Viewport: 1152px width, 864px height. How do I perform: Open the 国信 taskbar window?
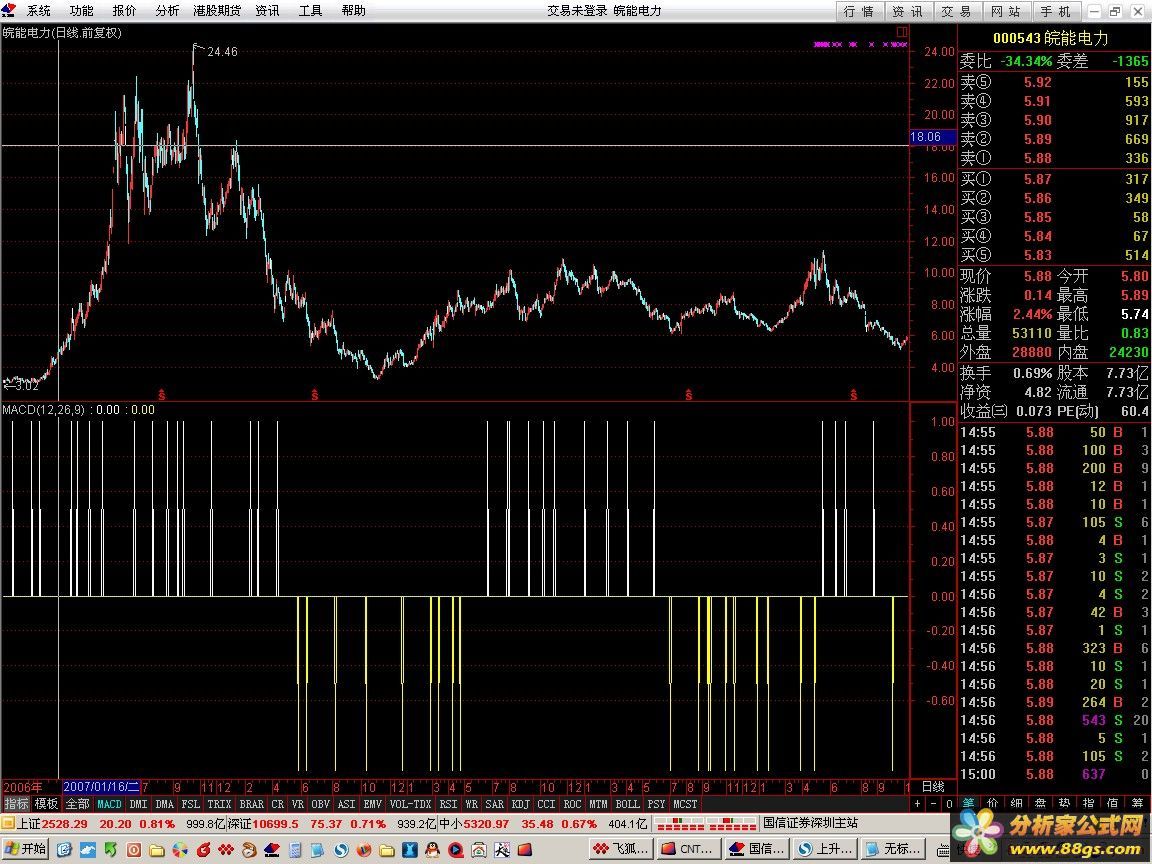(x=757, y=849)
